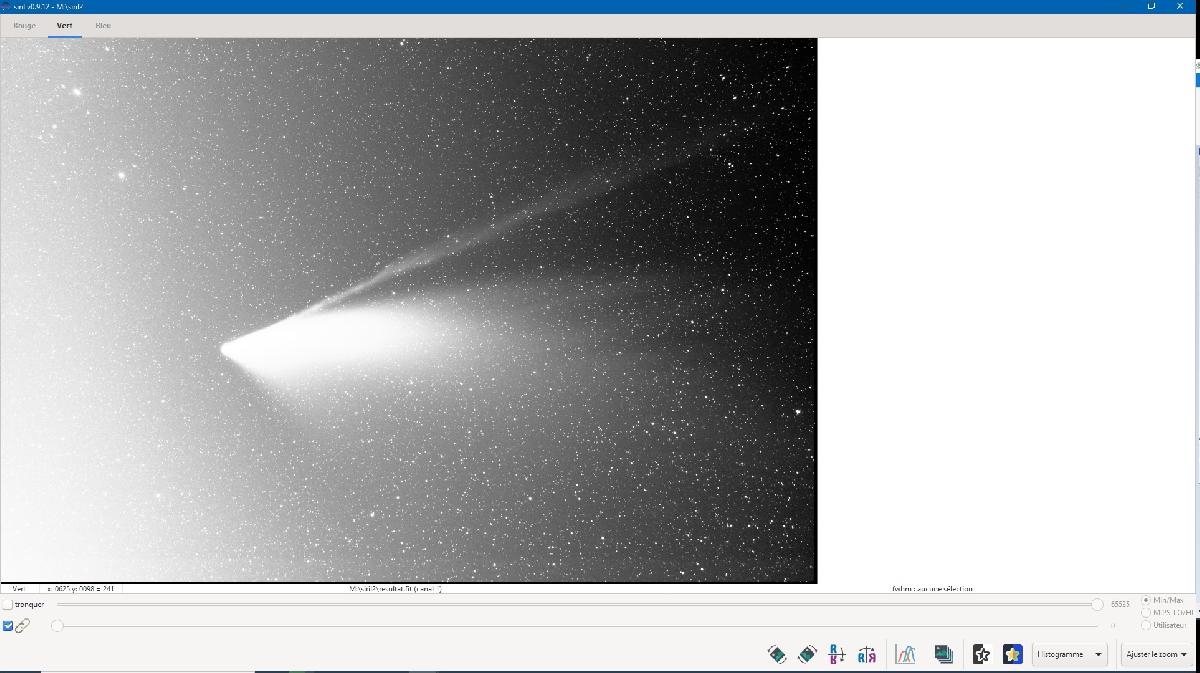Select the Utilisateur radio button
Image resolution: width=1200 pixels, height=673 pixels.
tap(1146, 625)
